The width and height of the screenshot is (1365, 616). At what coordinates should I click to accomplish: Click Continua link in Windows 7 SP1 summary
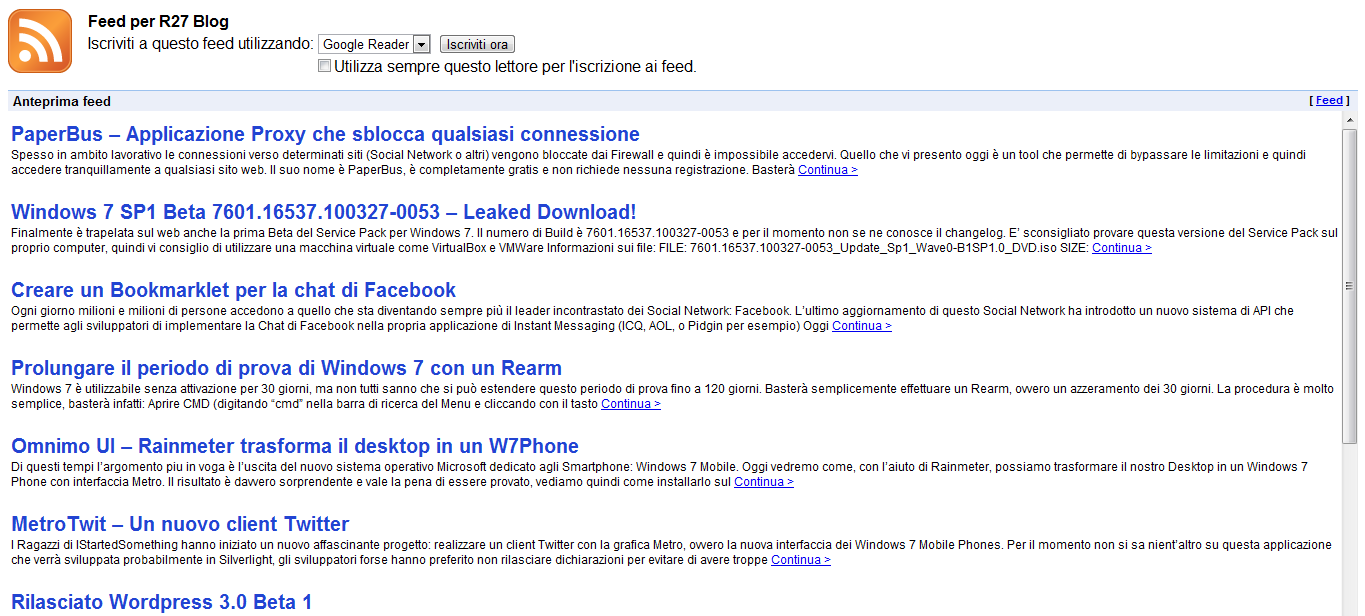1121,248
